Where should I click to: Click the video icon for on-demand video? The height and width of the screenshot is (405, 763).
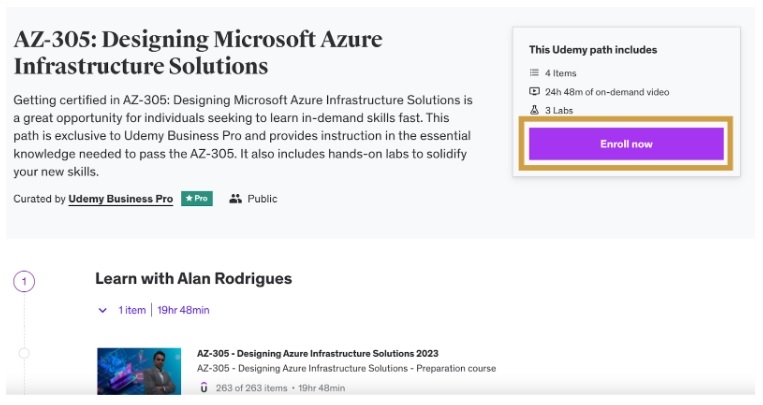coord(534,92)
